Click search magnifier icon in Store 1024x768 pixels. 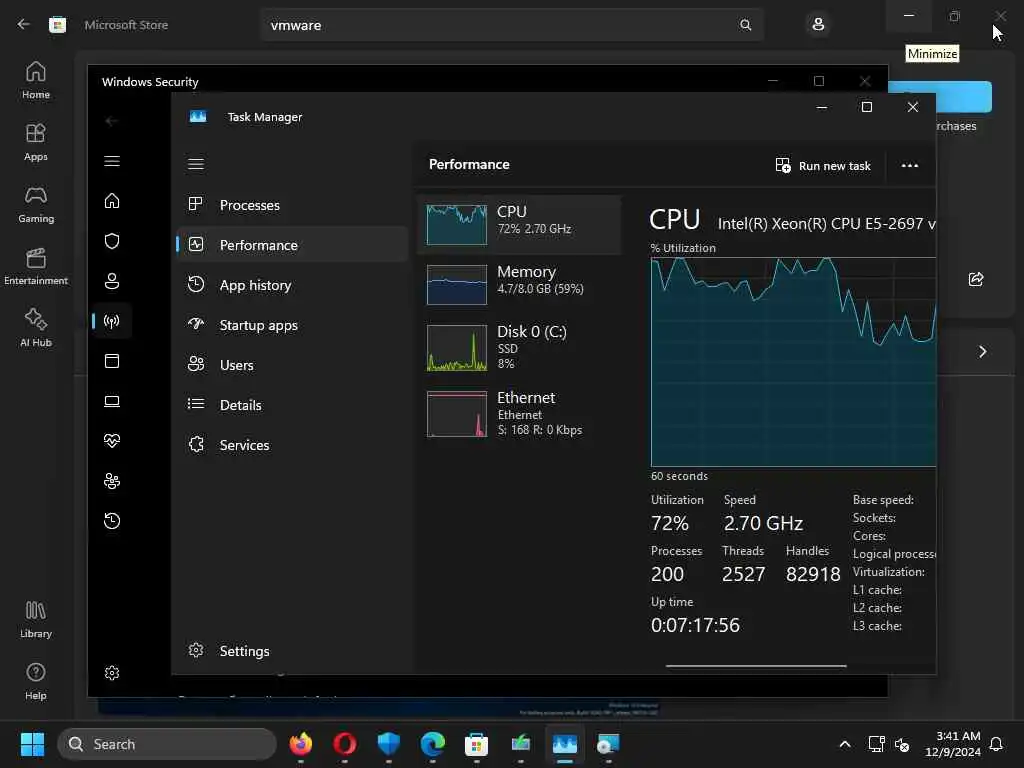(x=745, y=25)
